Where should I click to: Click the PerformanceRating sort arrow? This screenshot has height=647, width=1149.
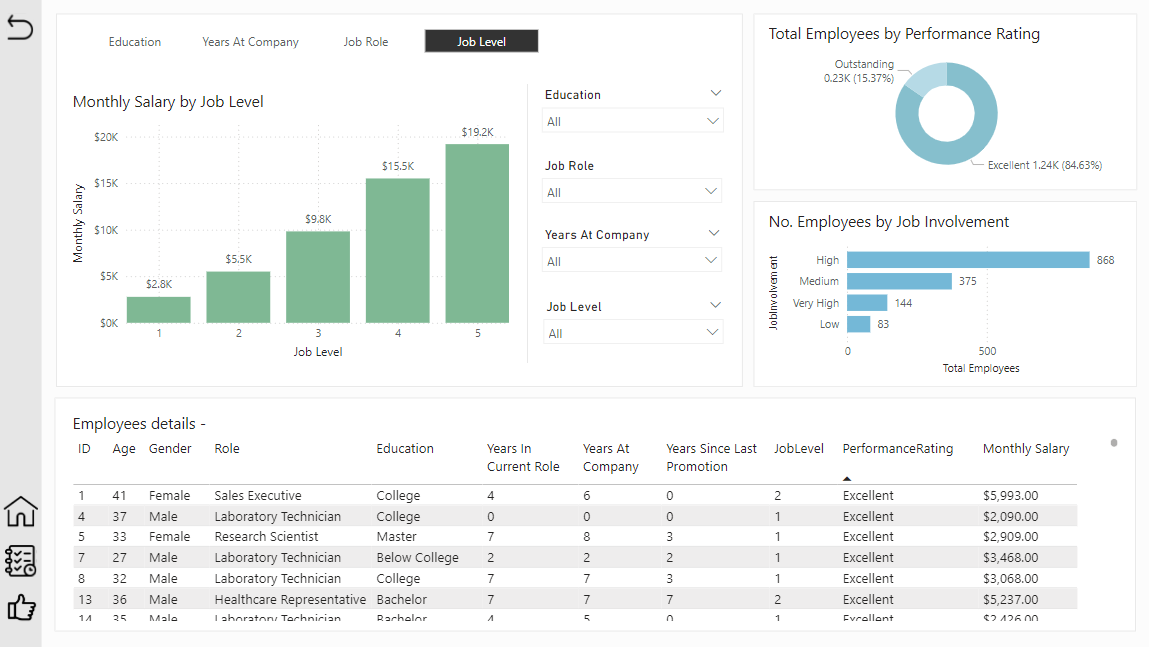click(847, 478)
